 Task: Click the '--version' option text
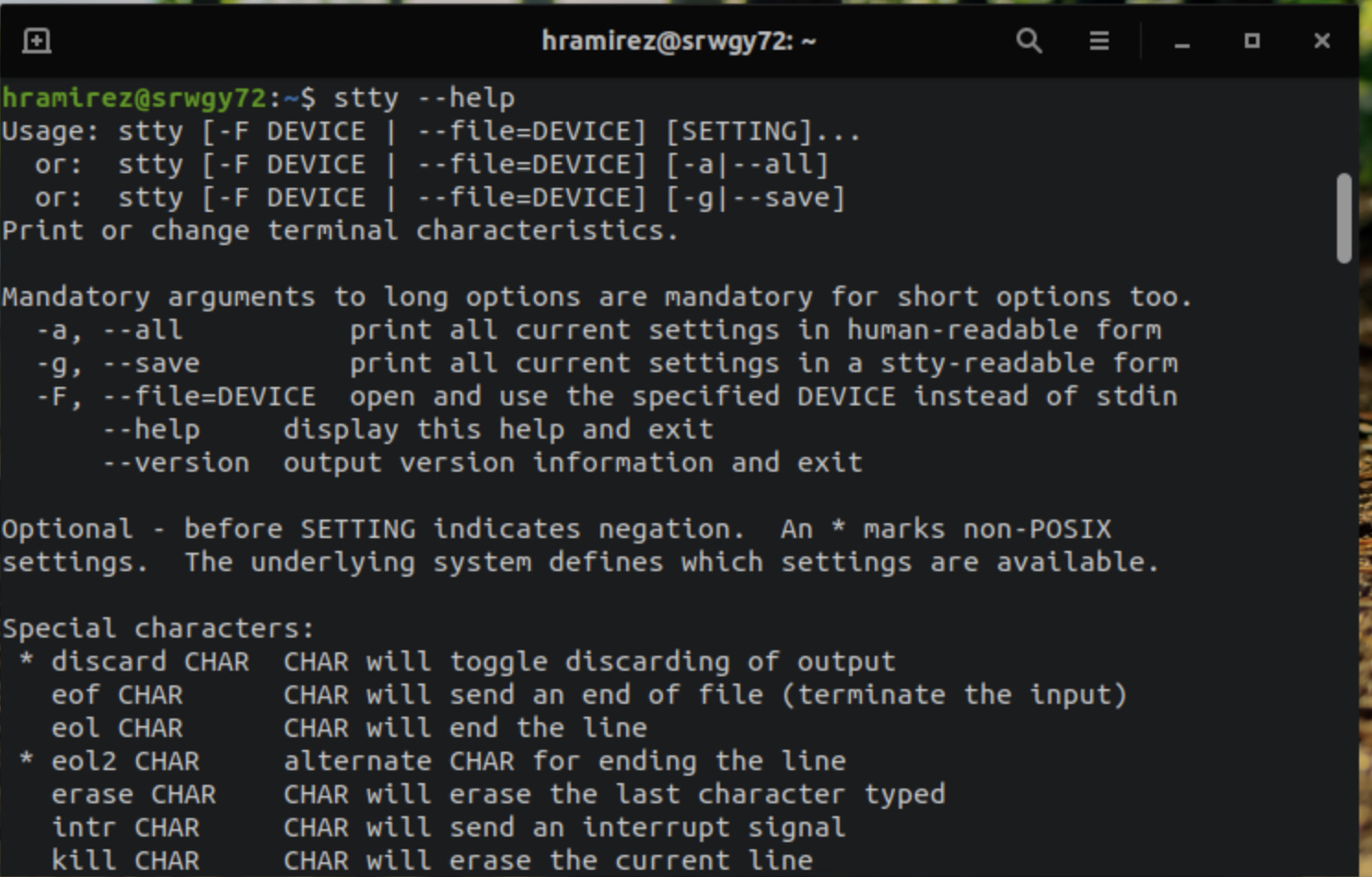pyautogui.click(x=176, y=462)
